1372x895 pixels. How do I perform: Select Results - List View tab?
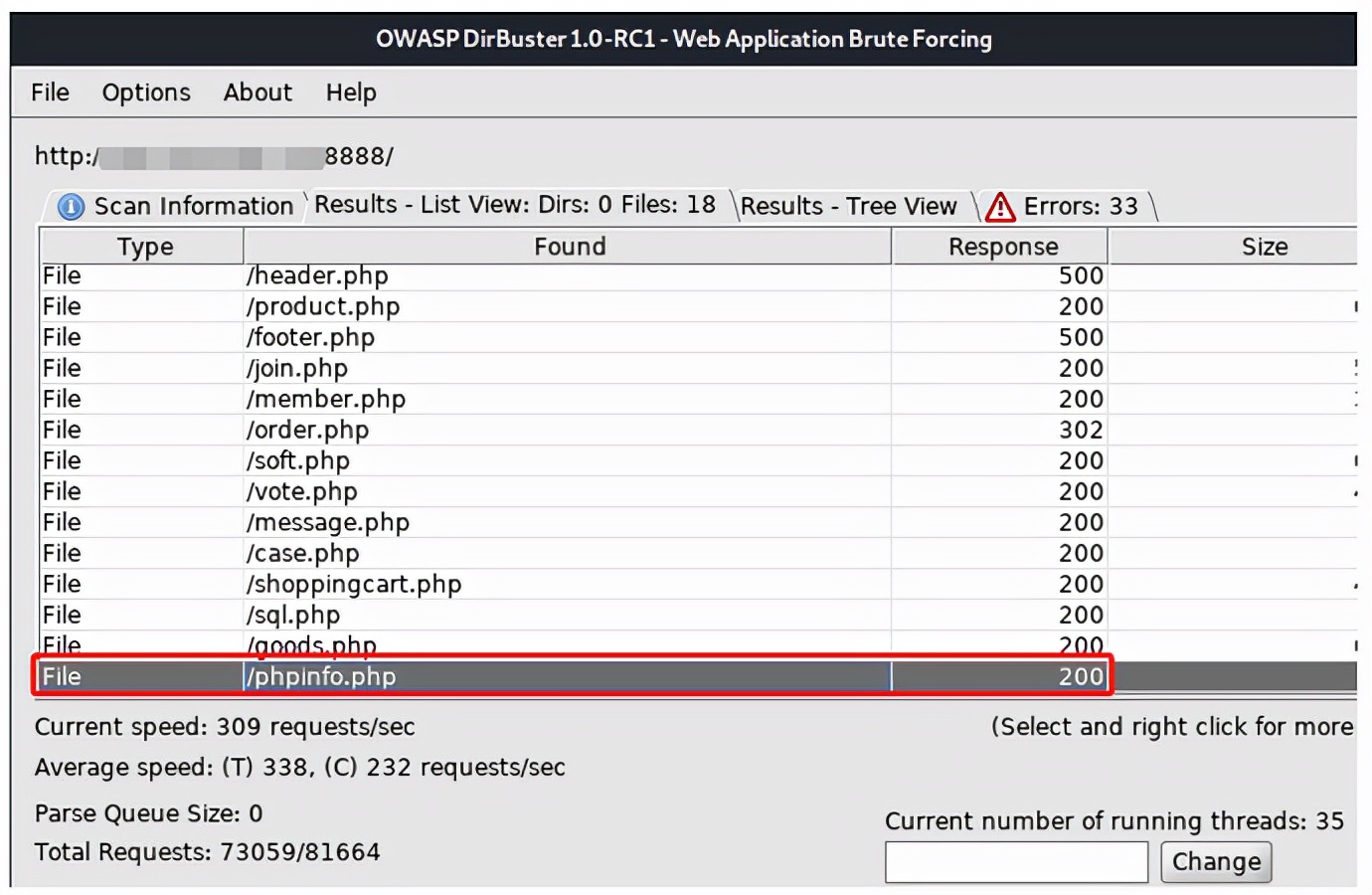pyautogui.click(x=515, y=205)
